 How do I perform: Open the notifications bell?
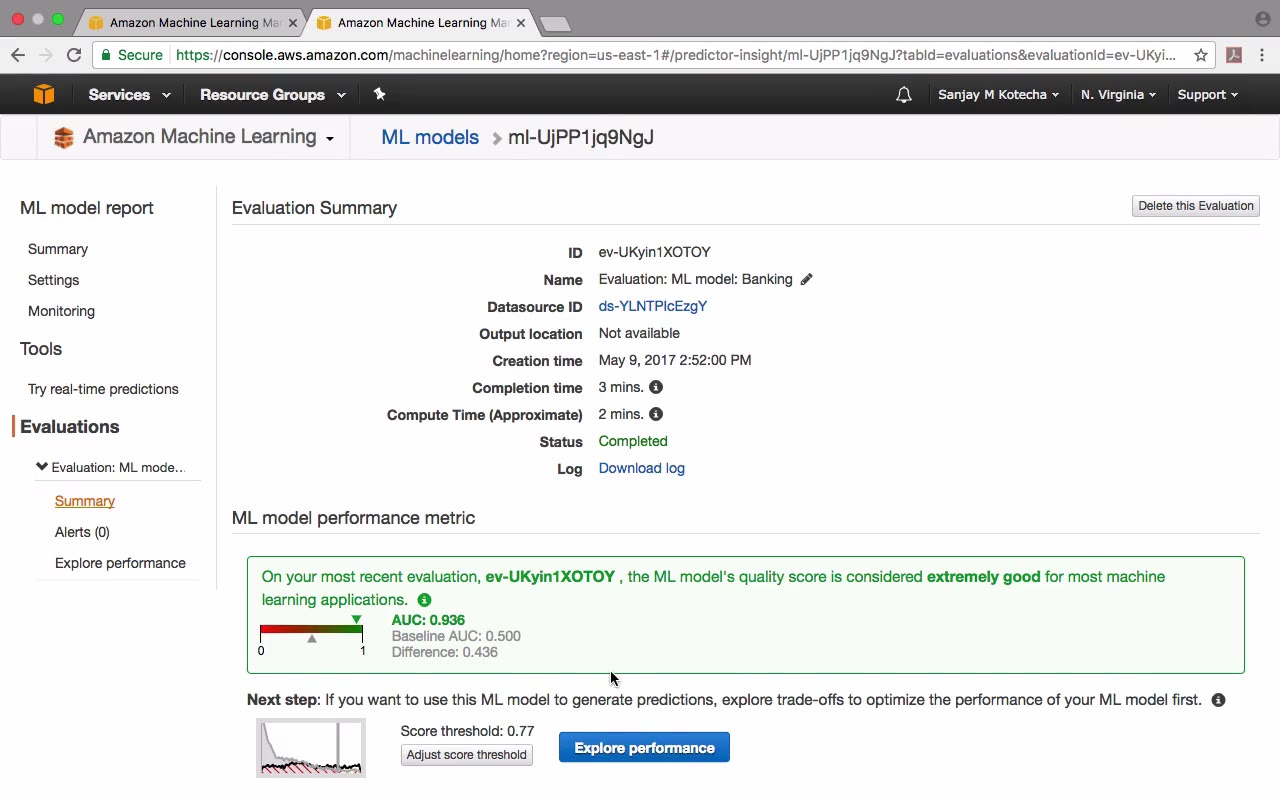(904, 95)
